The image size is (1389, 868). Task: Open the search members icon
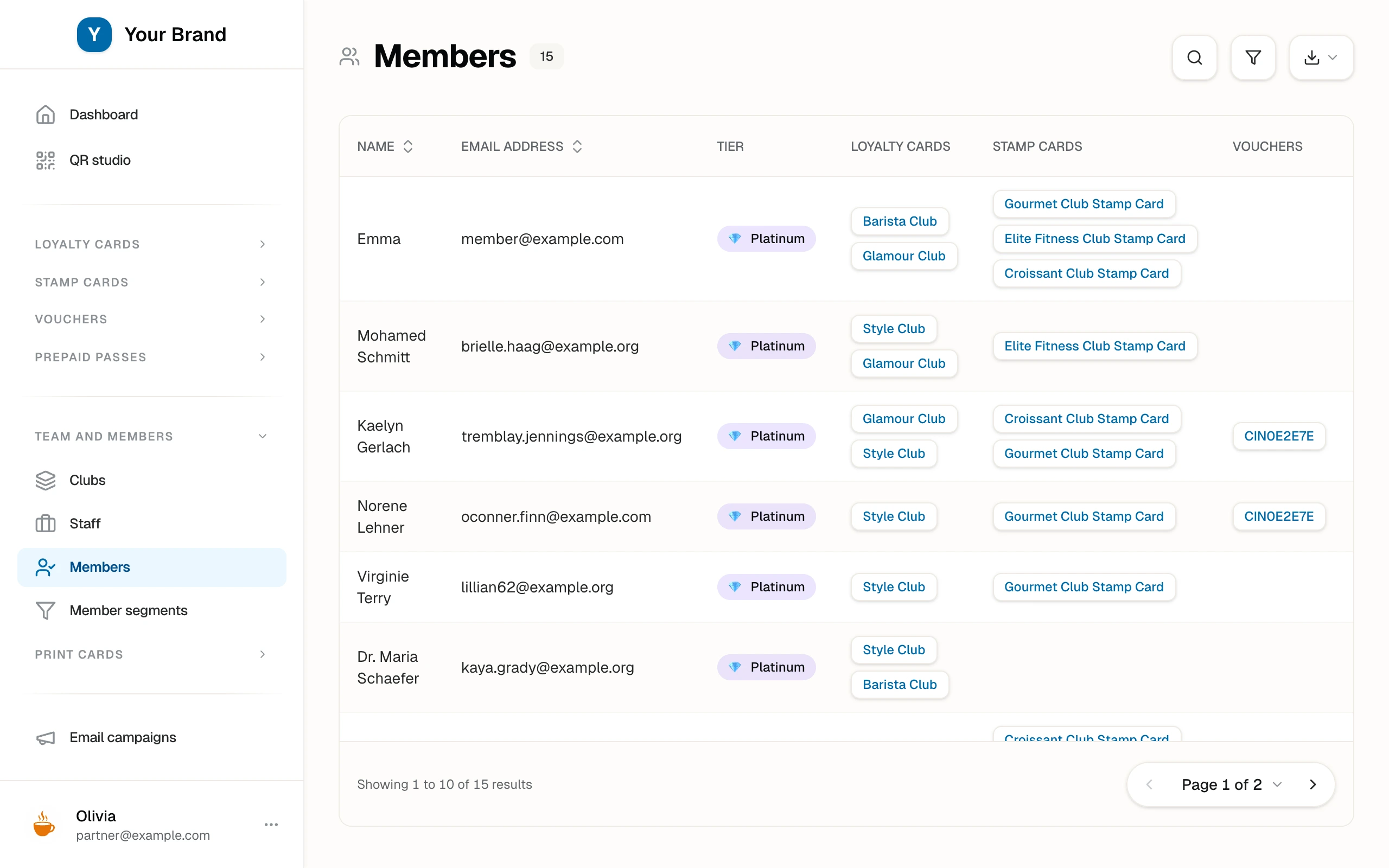tap(1194, 58)
